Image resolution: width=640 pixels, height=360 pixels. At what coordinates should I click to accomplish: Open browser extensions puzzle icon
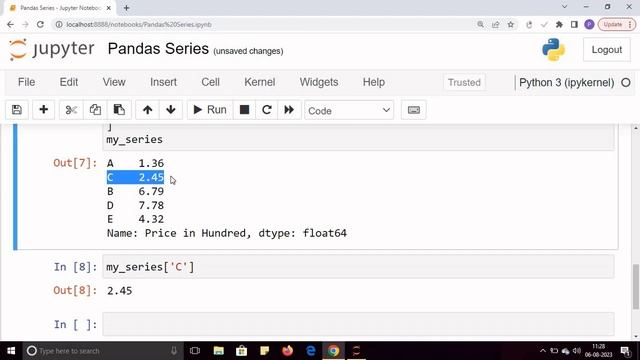[x=559, y=24]
